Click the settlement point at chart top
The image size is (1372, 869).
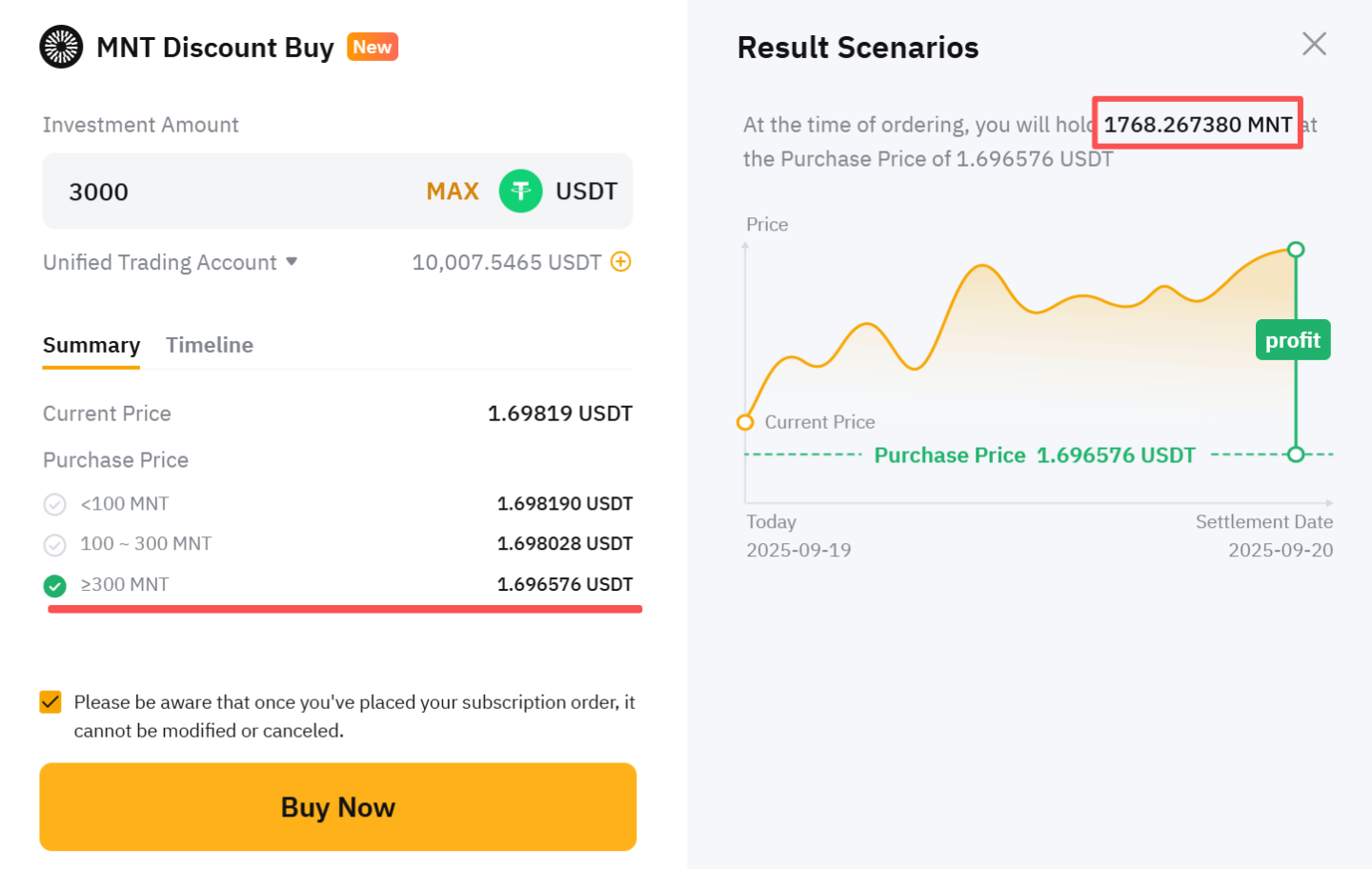[1296, 250]
